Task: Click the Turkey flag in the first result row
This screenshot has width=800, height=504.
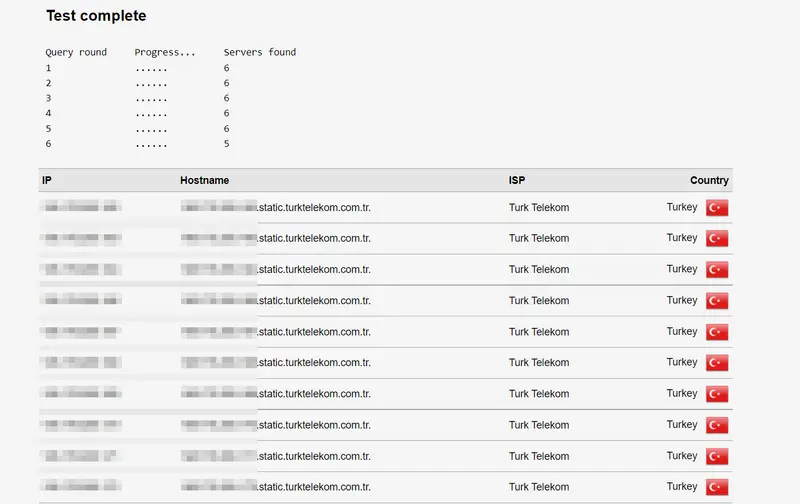Action: (717, 208)
